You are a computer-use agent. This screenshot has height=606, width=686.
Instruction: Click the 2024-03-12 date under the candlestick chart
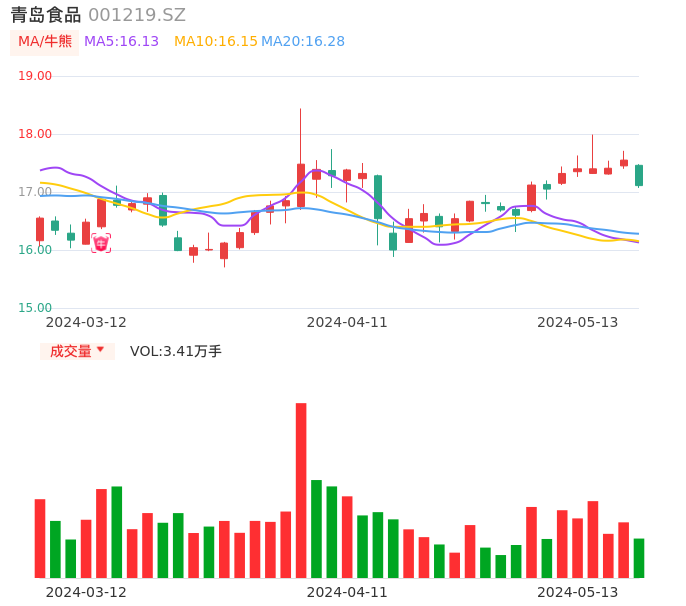point(86,322)
